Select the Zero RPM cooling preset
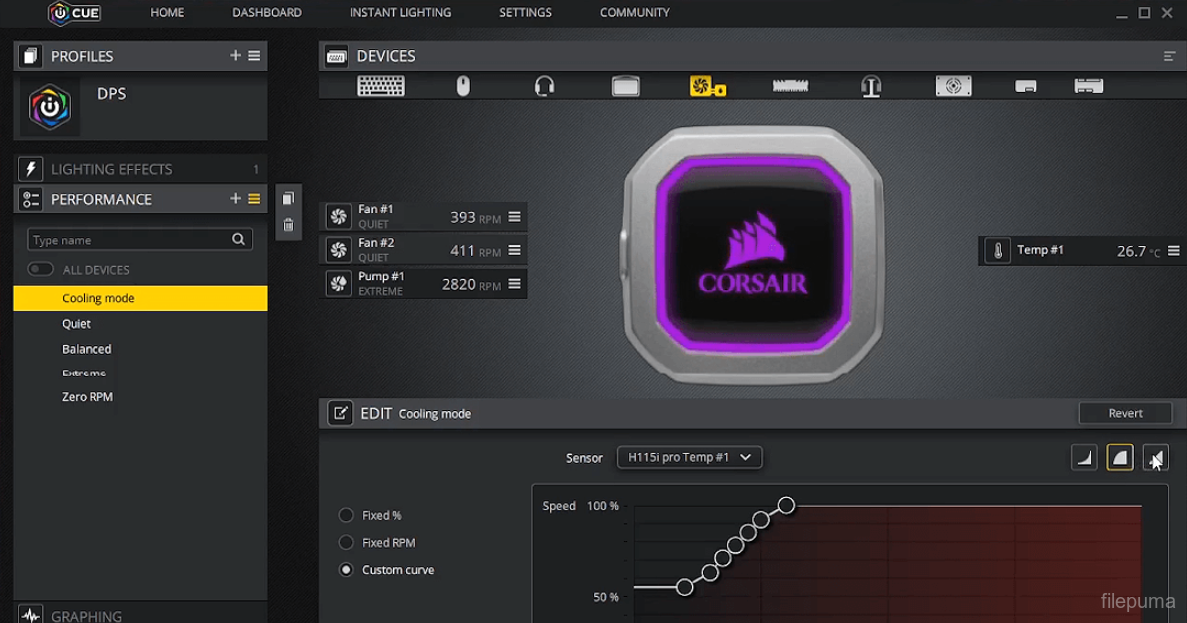Image resolution: width=1187 pixels, height=623 pixels. pyautogui.click(x=87, y=397)
